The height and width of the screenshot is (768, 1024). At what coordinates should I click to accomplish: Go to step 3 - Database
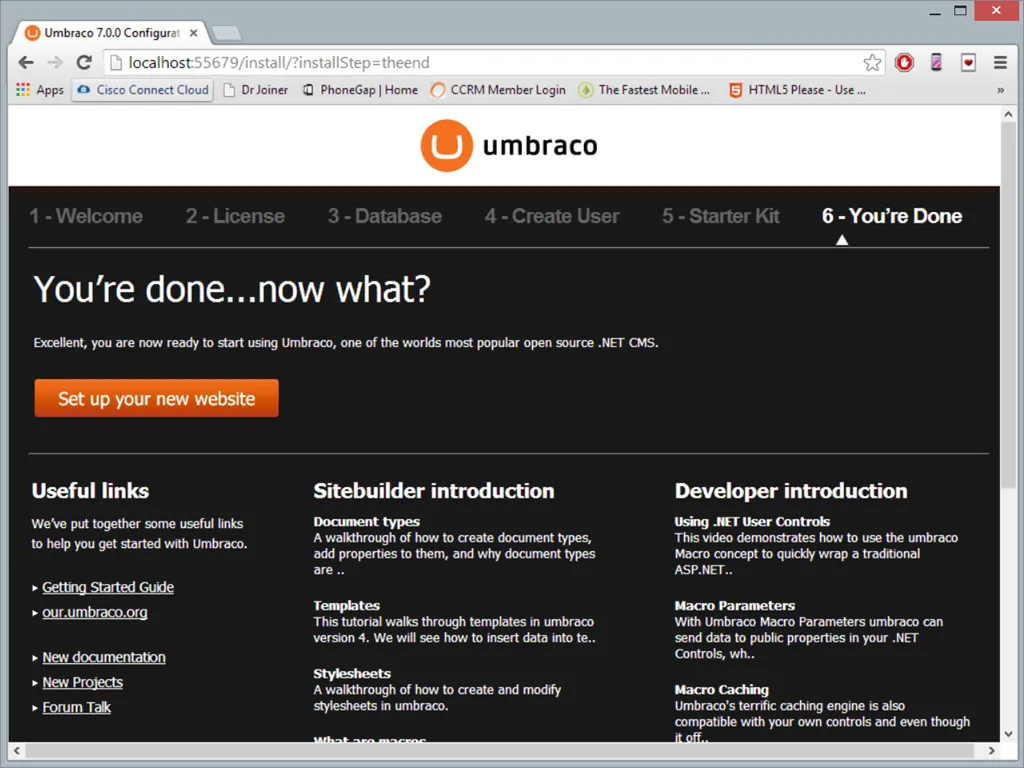384,216
